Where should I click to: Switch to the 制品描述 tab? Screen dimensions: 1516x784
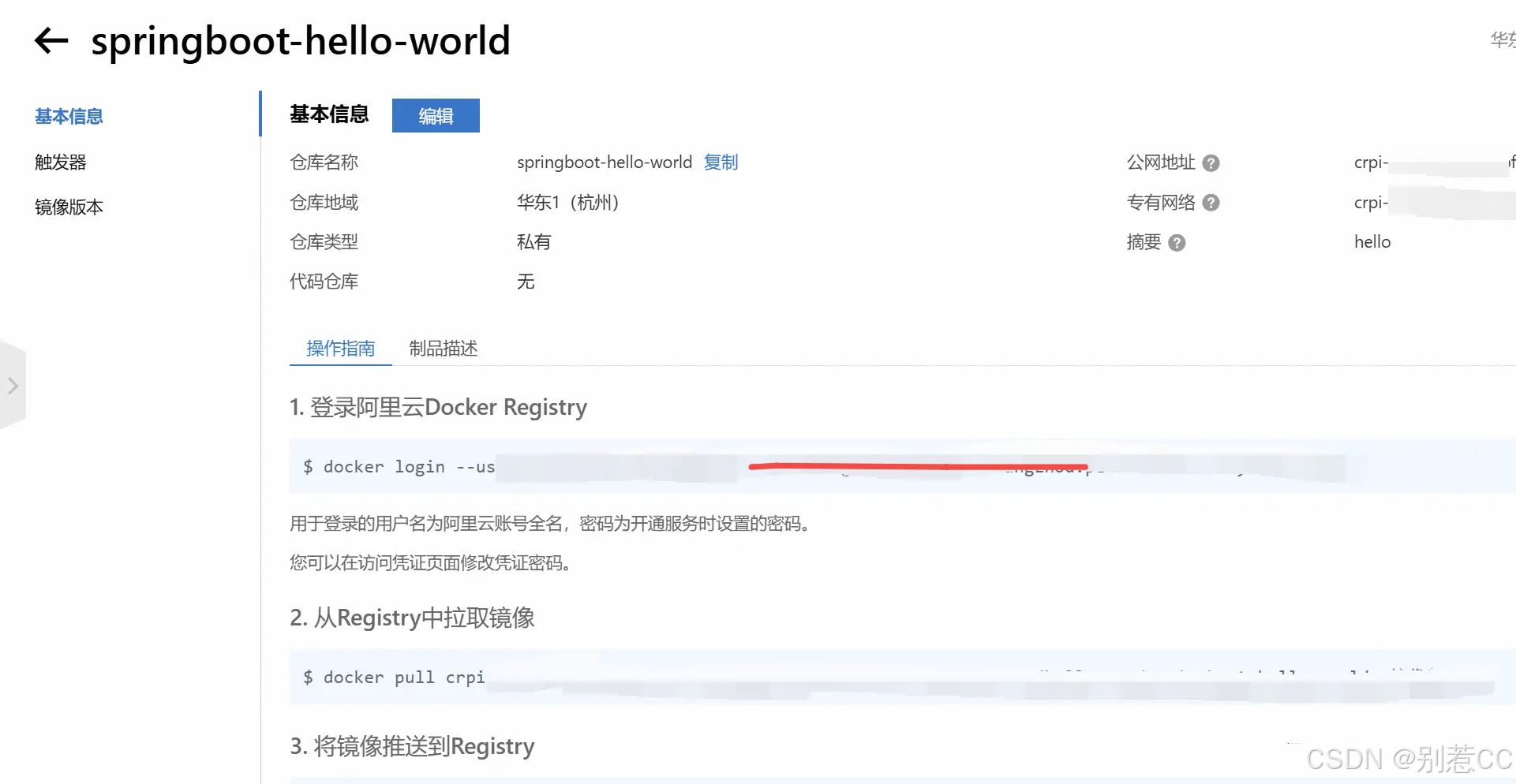tap(444, 349)
